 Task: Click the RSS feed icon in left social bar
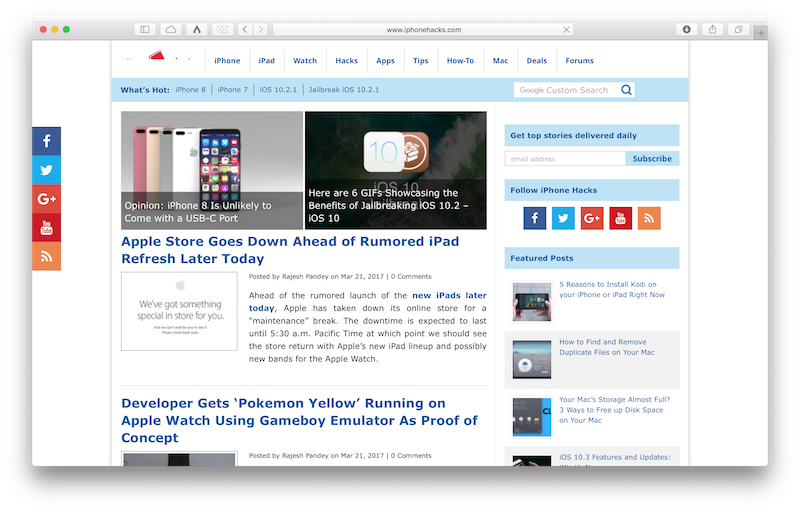[46, 256]
